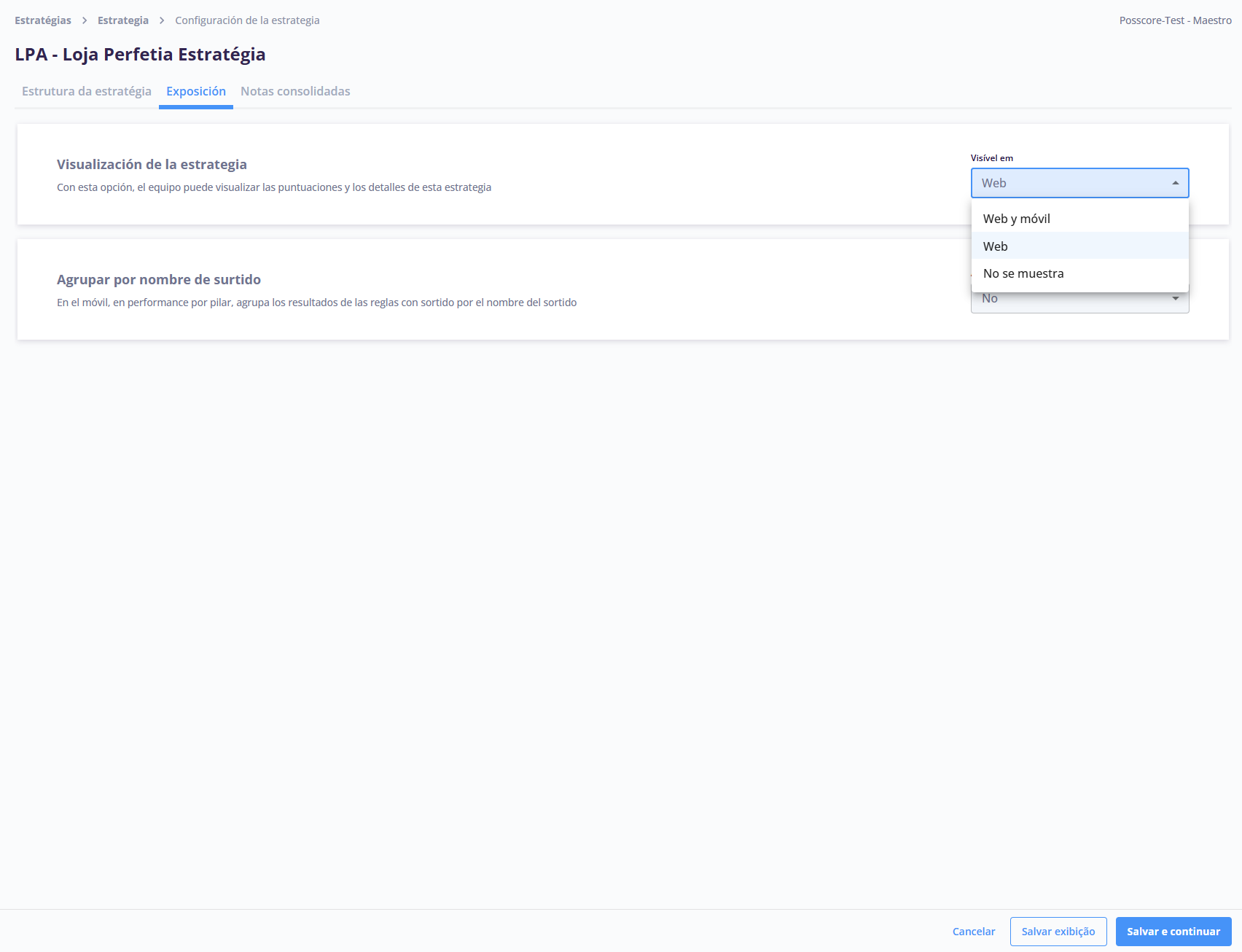The width and height of the screenshot is (1242, 952).
Task: Click Salvar e continuar
Action: 1173,932
